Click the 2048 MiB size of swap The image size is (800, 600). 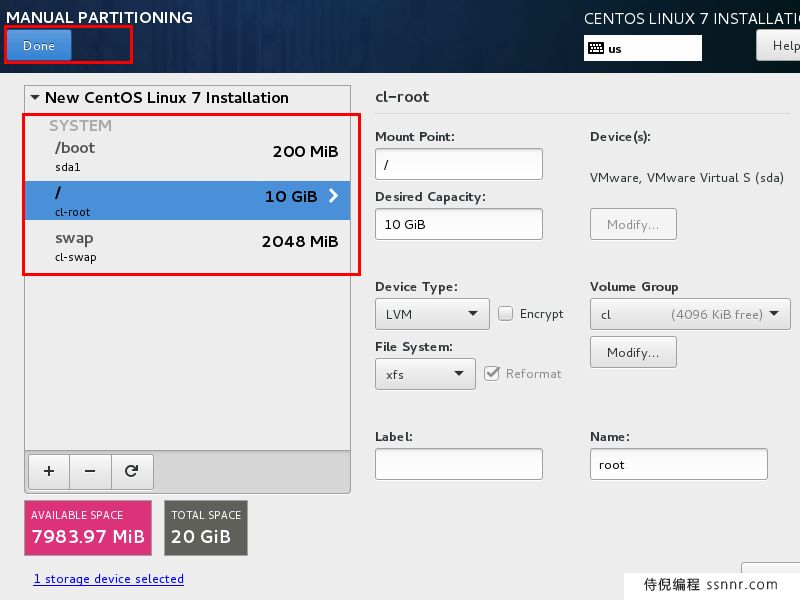pyautogui.click(x=300, y=241)
